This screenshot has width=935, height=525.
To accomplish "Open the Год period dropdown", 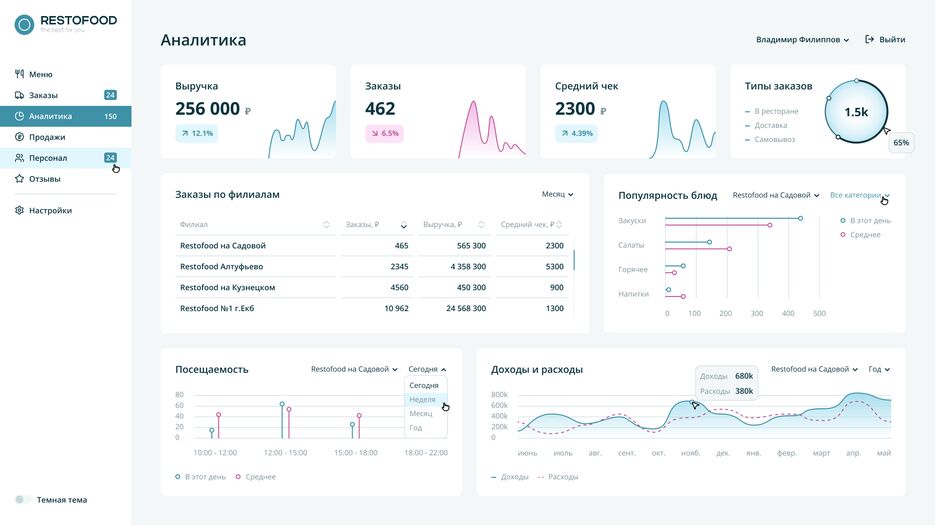I will tap(879, 369).
